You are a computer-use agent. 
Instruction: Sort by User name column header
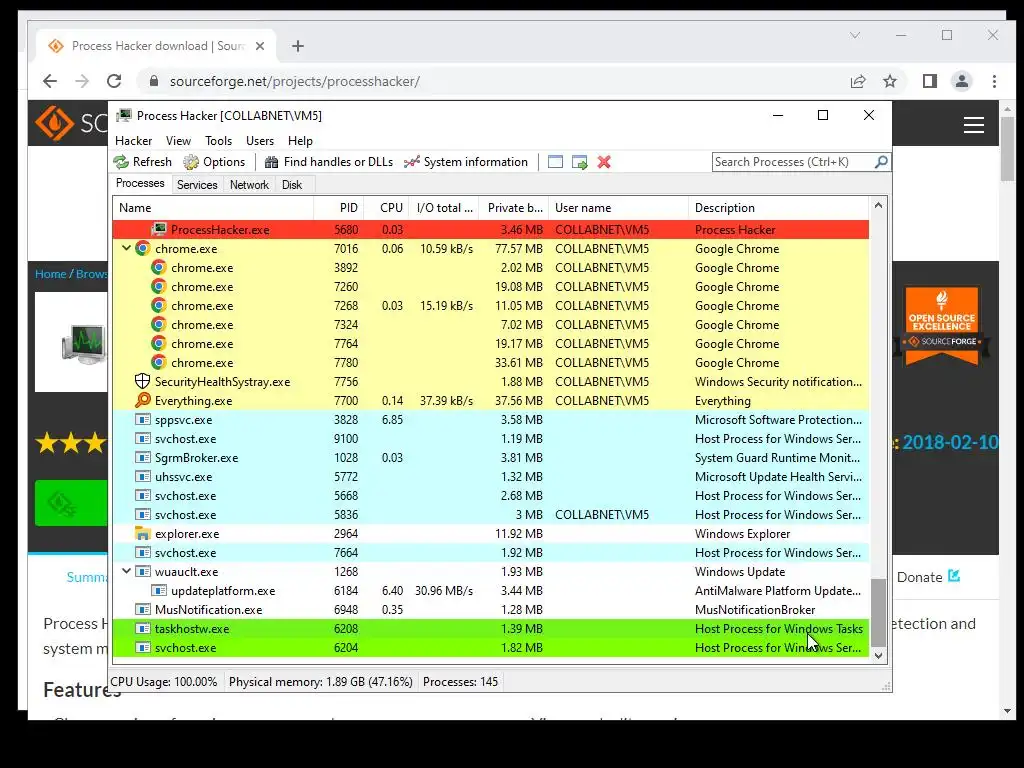tap(618, 208)
